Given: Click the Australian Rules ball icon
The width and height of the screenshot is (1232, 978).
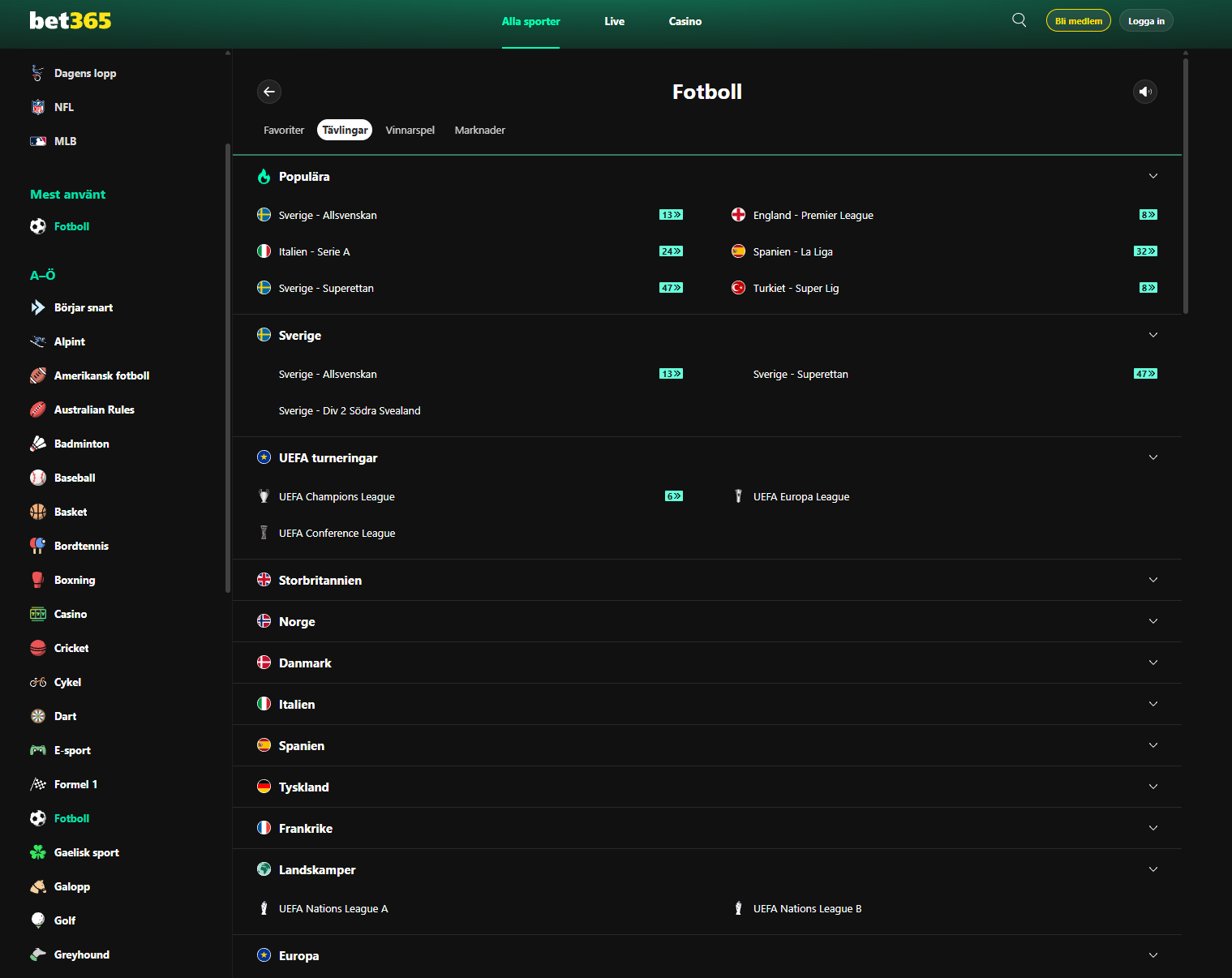Looking at the screenshot, I should (38, 410).
